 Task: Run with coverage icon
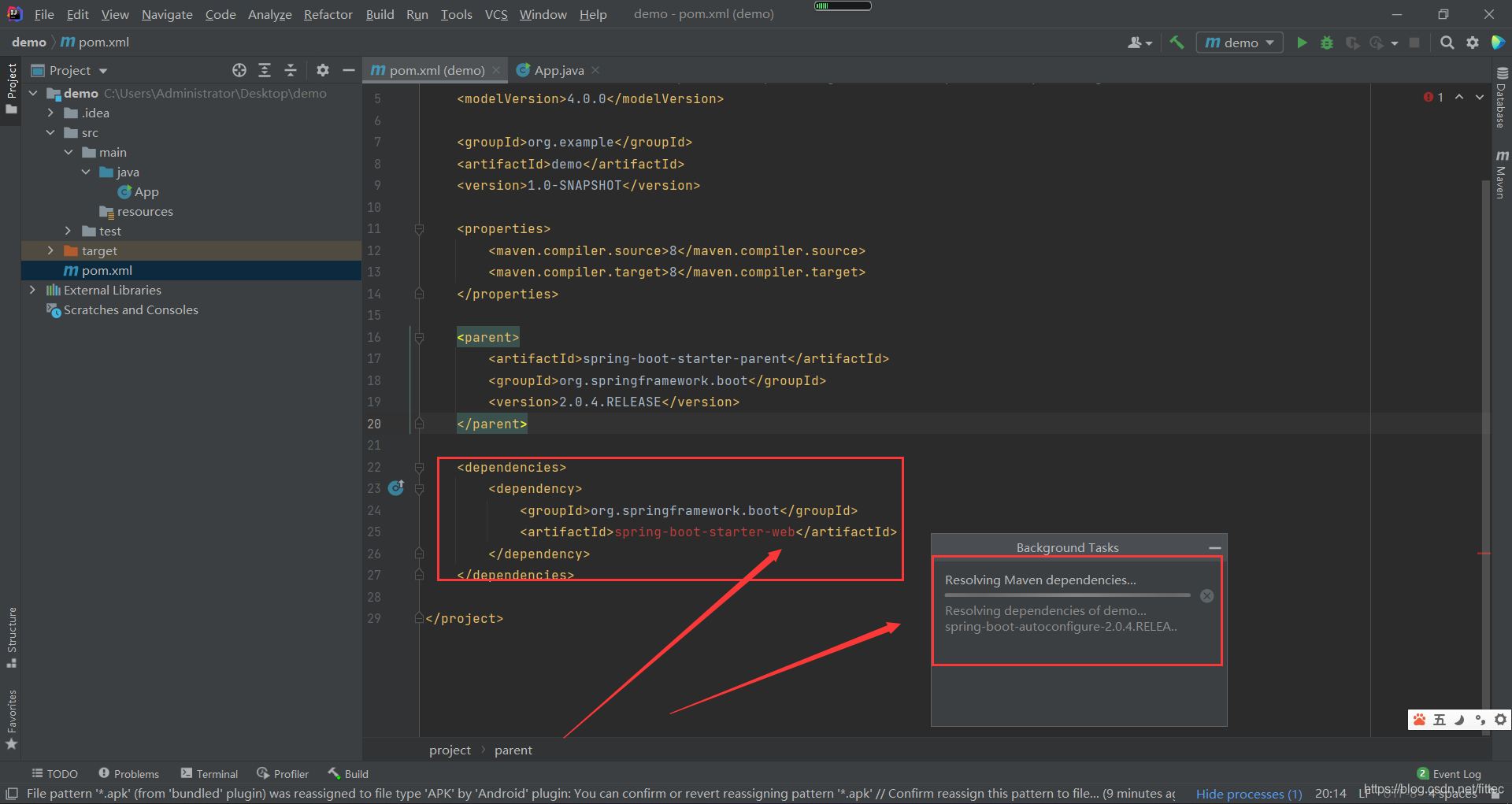point(1352,43)
